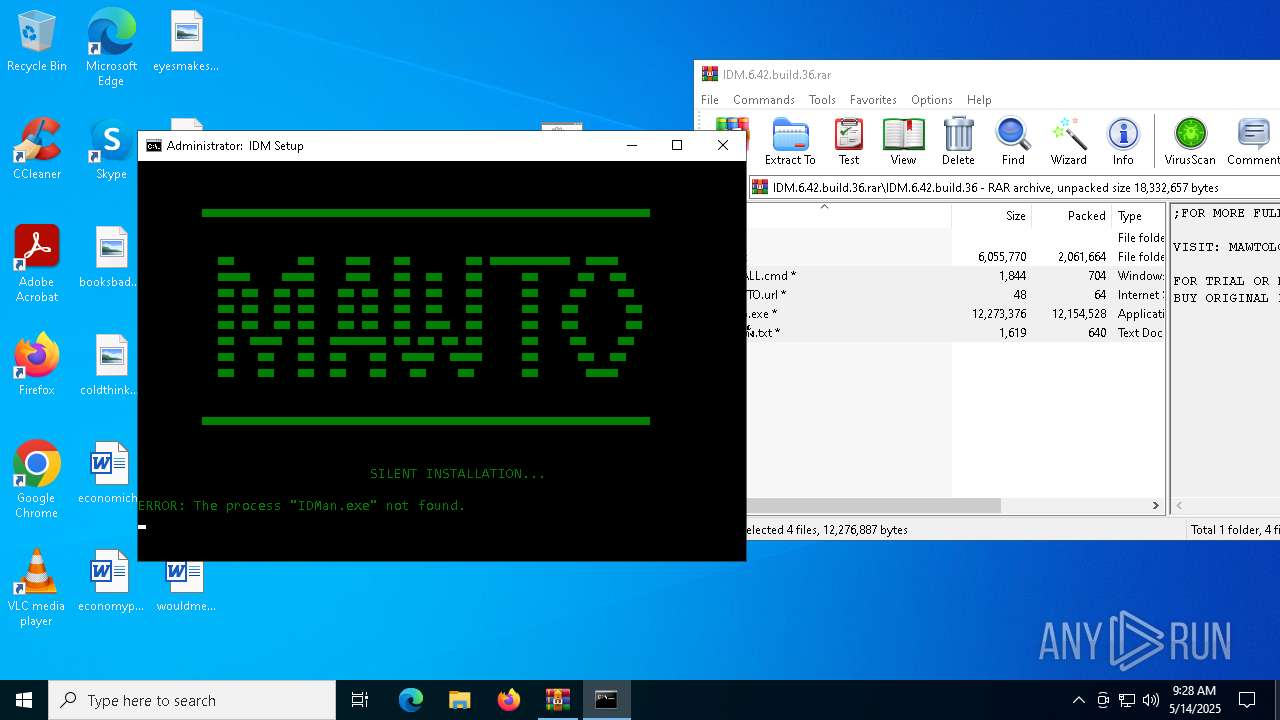Open the Tools menu in WinRAR
This screenshot has height=720, width=1280.
coord(822,100)
